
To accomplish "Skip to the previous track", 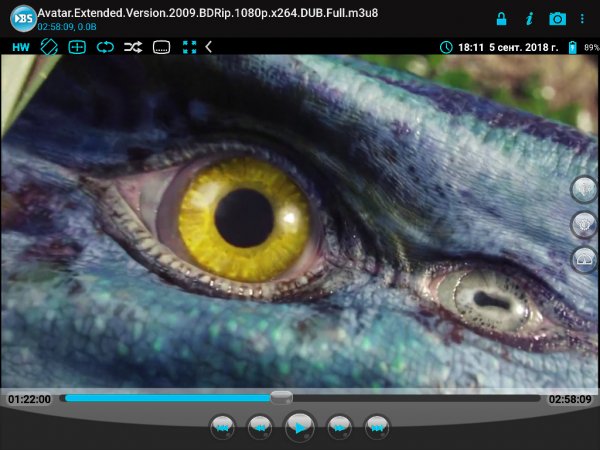I will click(222, 428).
